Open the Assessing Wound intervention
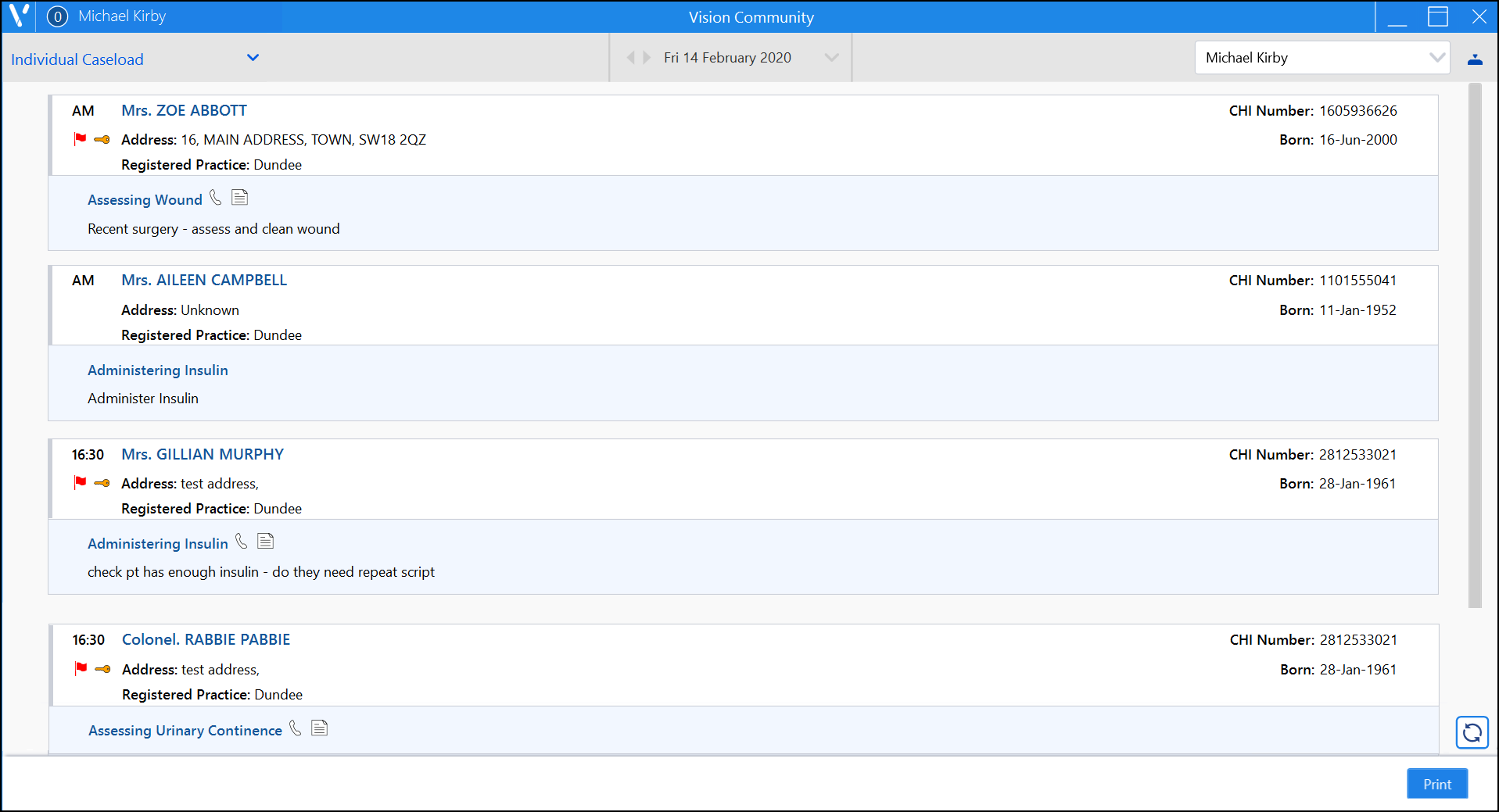The image size is (1499, 812). (145, 200)
